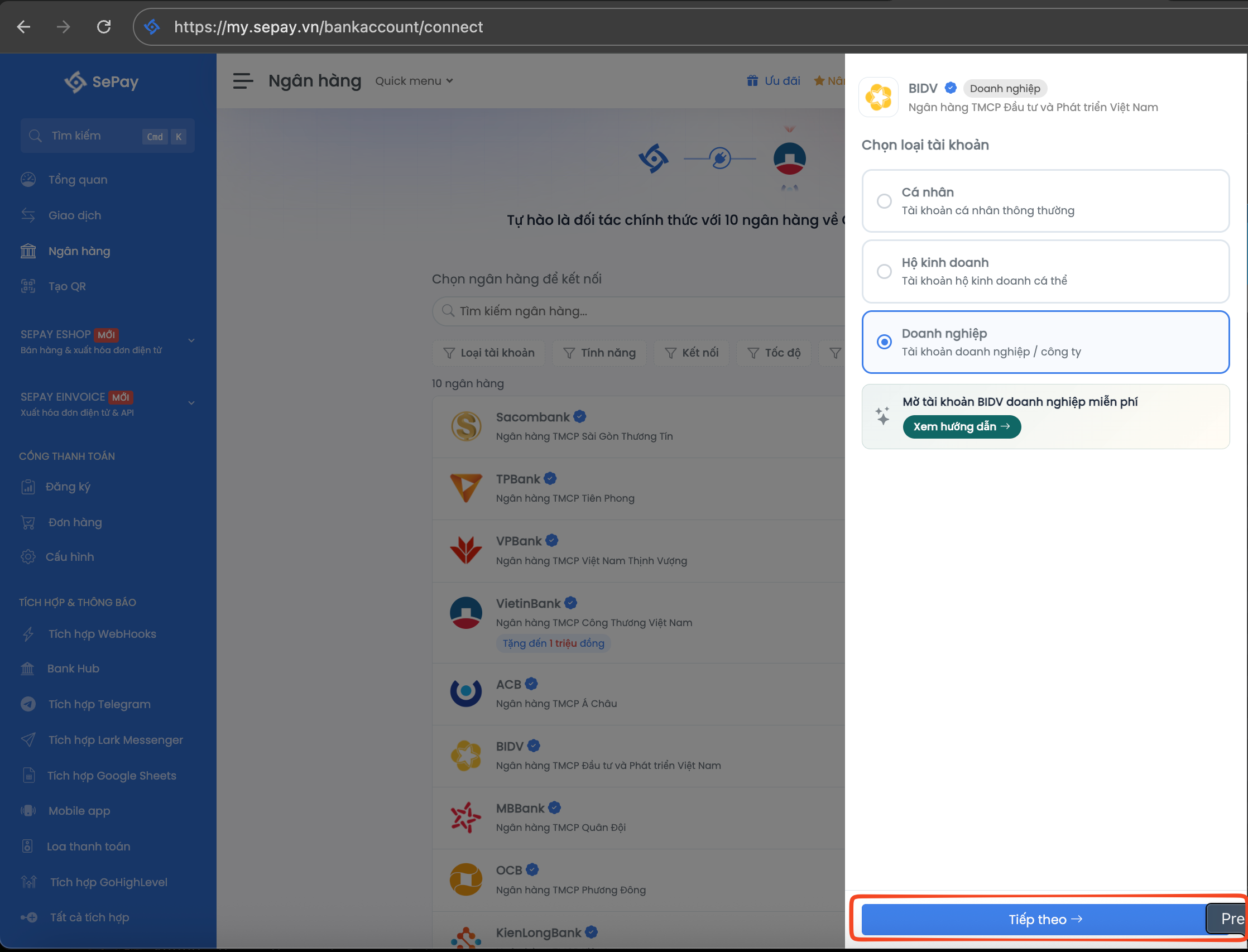Click the Ưu đãi gift icon
1248x952 pixels.
click(752, 80)
